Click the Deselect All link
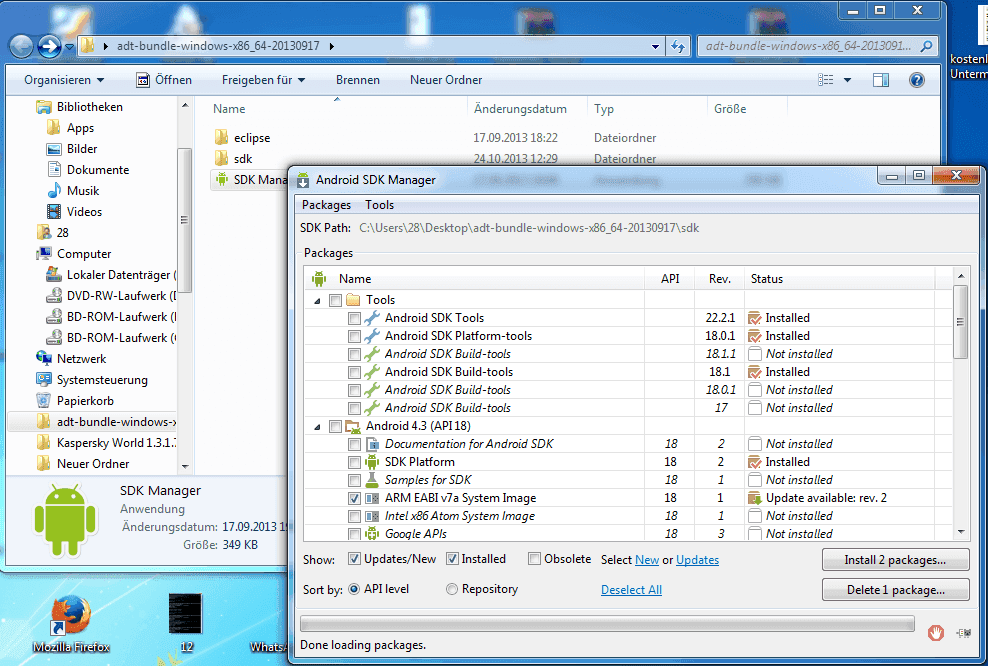The height and width of the screenshot is (666, 988). pyautogui.click(x=631, y=590)
